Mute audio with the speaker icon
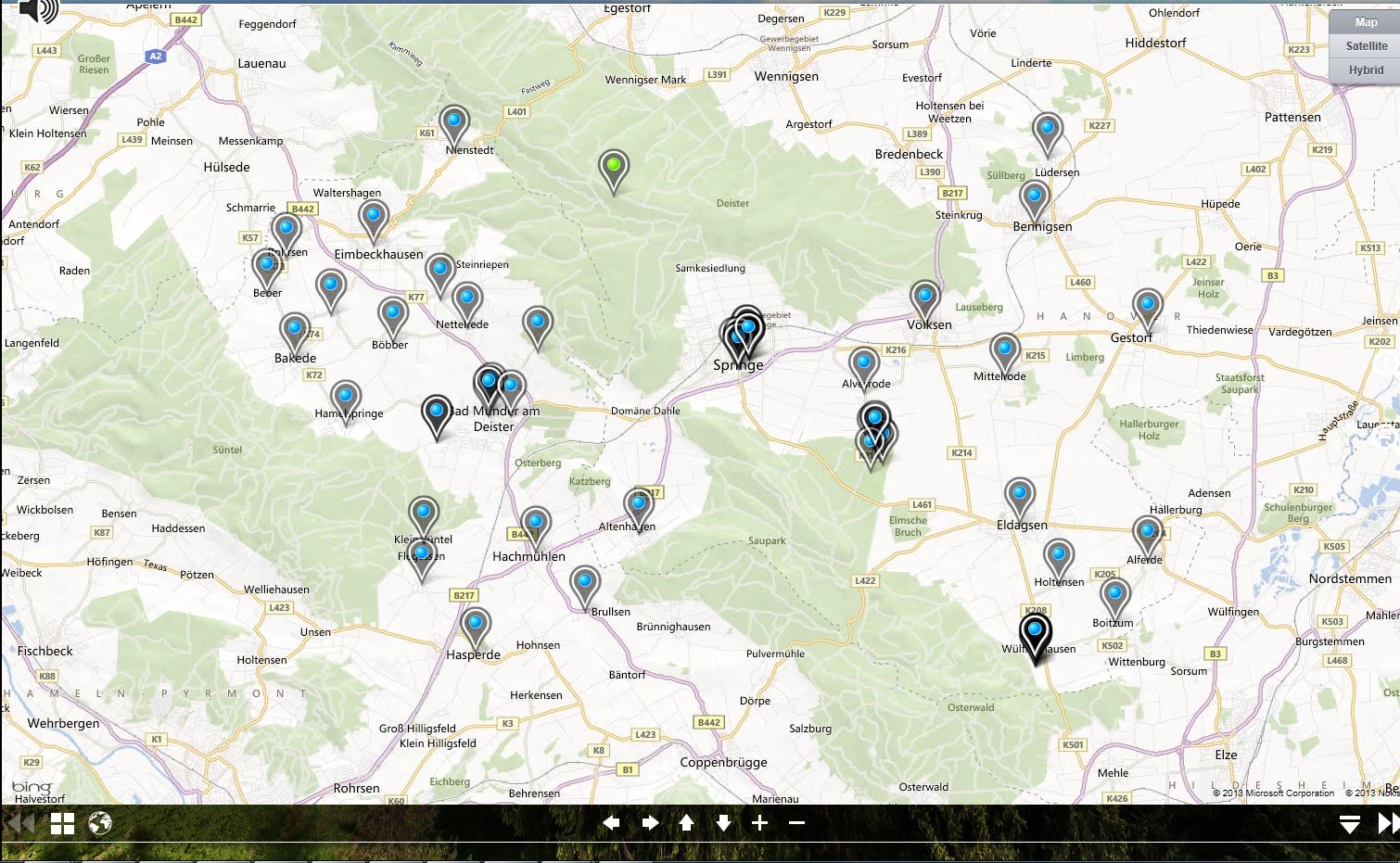 [35, 10]
